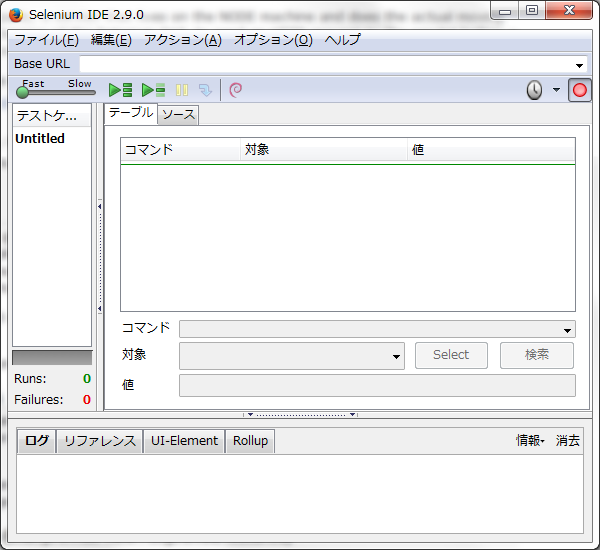The height and width of the screenshot is (550, 600).
Task: Click the 検索 button
Action: 537,355
